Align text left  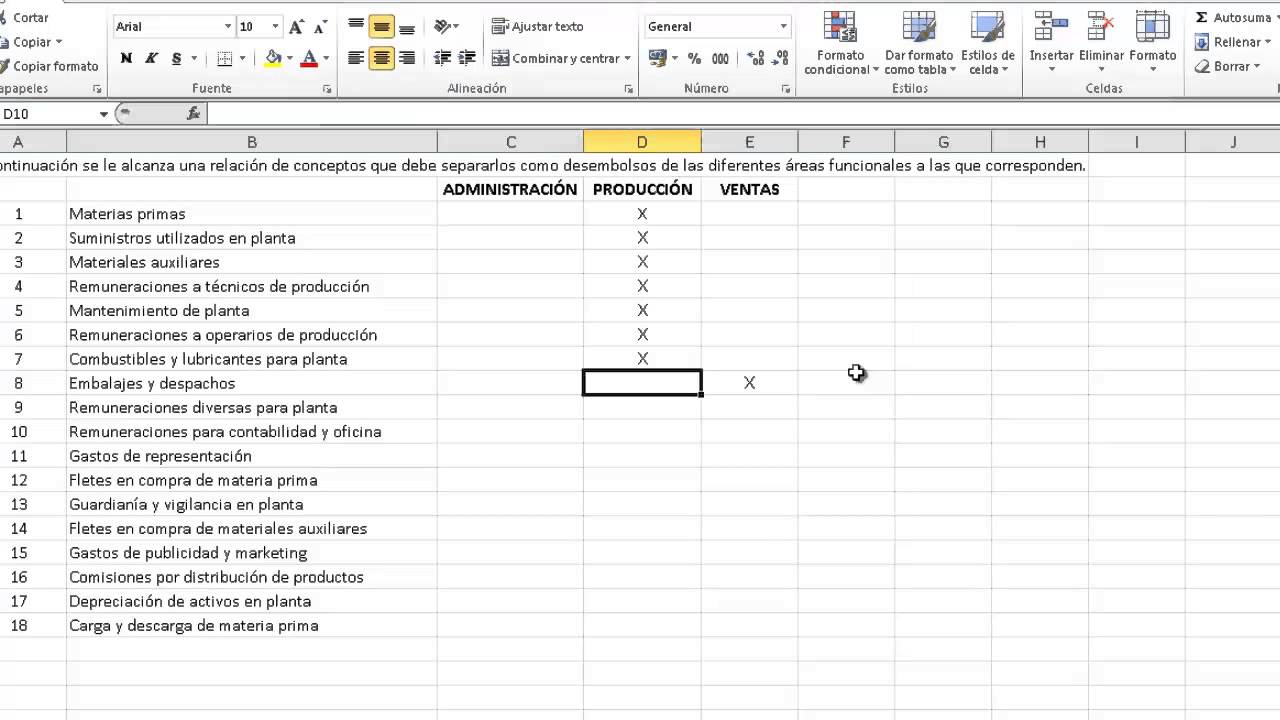click(x=356, y=59)
